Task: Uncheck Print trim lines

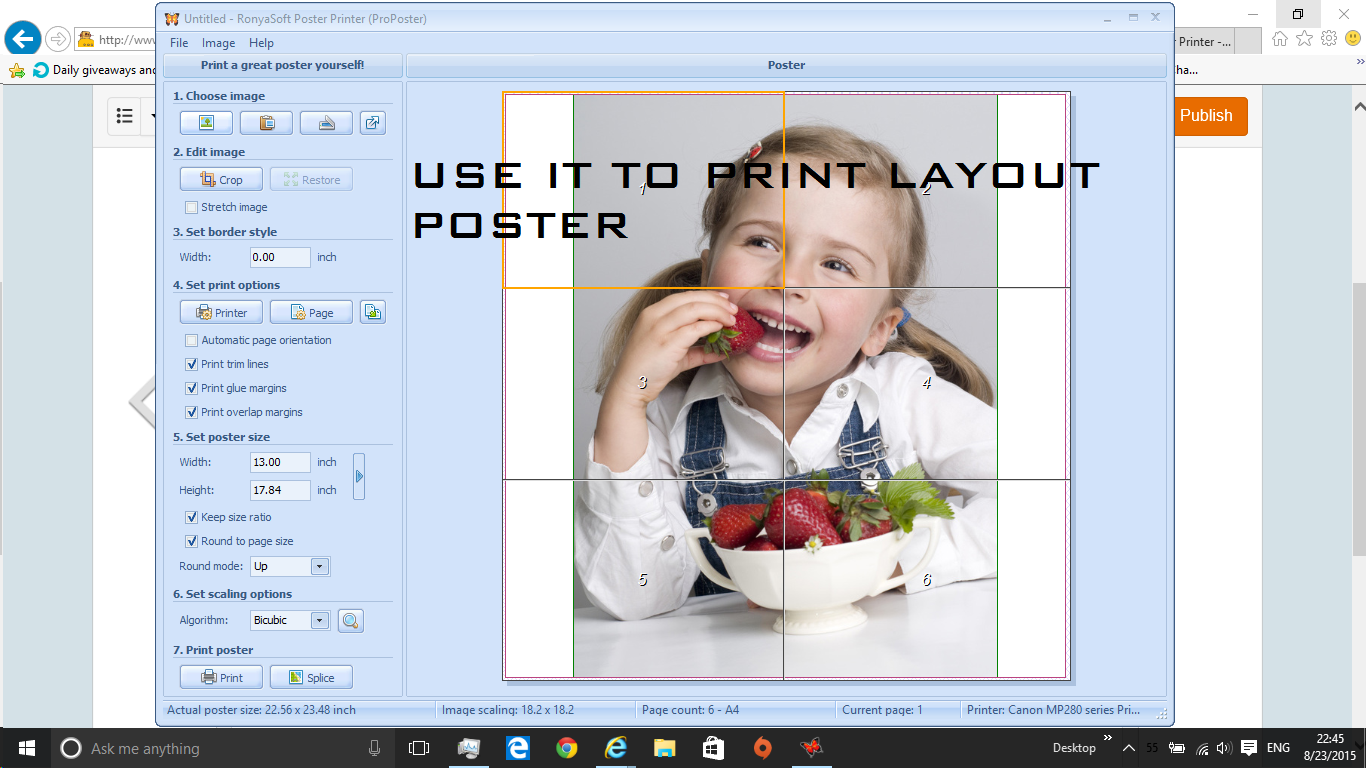Action: (192, 364)
